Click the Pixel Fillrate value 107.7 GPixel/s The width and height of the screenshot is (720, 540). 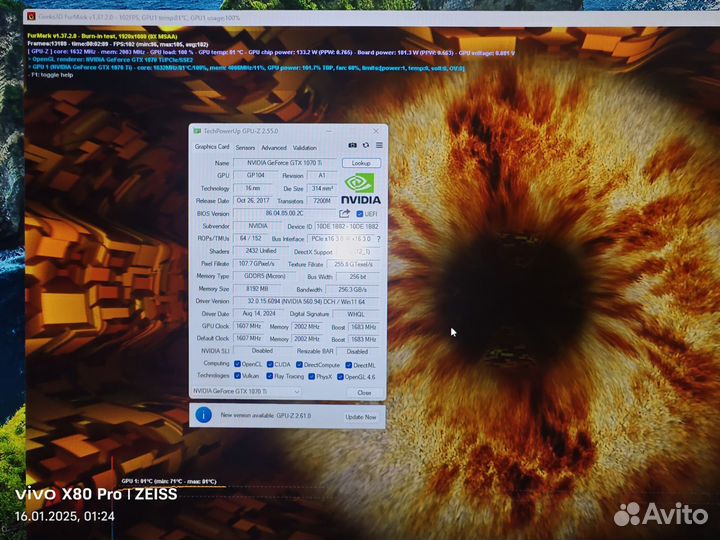(x=256, y=264)
